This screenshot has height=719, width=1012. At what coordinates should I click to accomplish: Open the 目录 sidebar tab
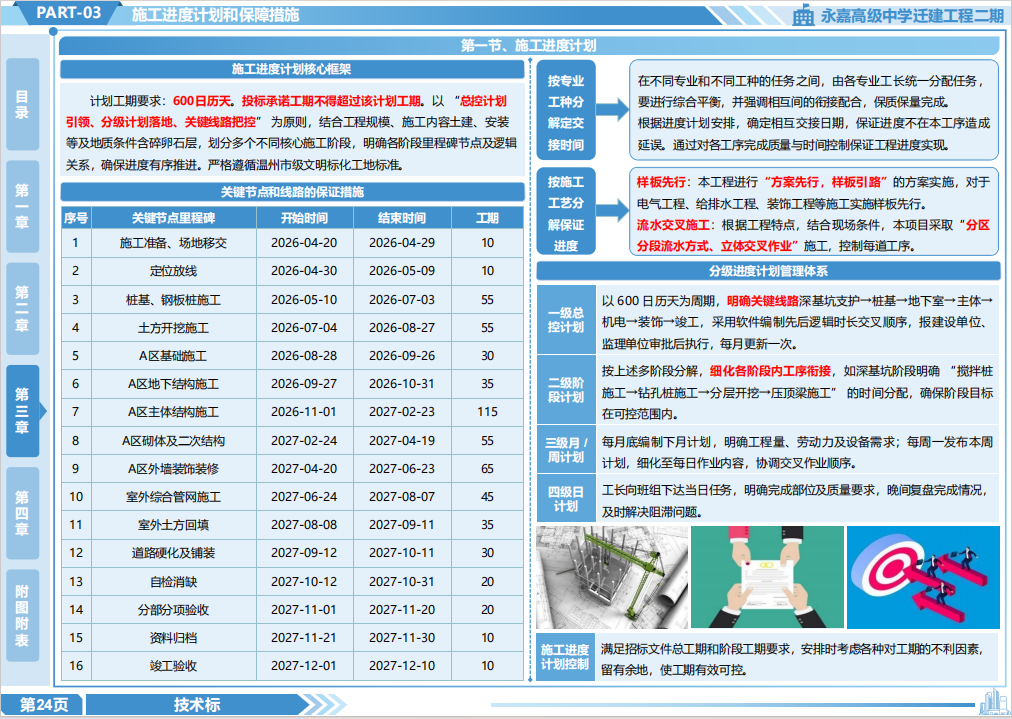23,104
